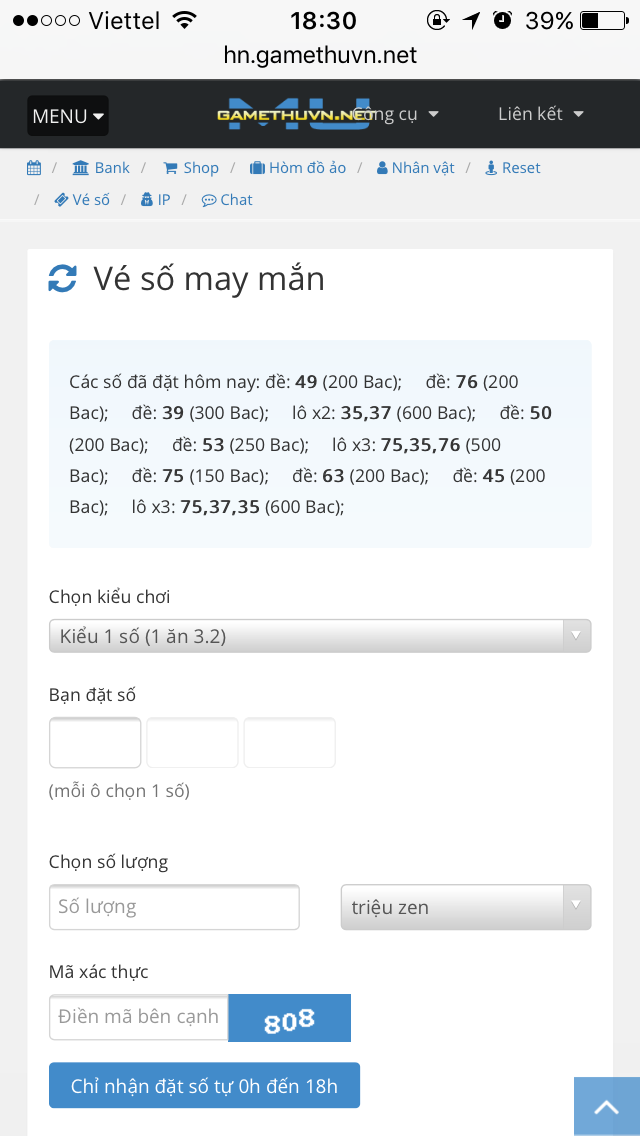Open the Vé số ticket link
Screen dimensions: 640x1136
click(x=82, y=200)
